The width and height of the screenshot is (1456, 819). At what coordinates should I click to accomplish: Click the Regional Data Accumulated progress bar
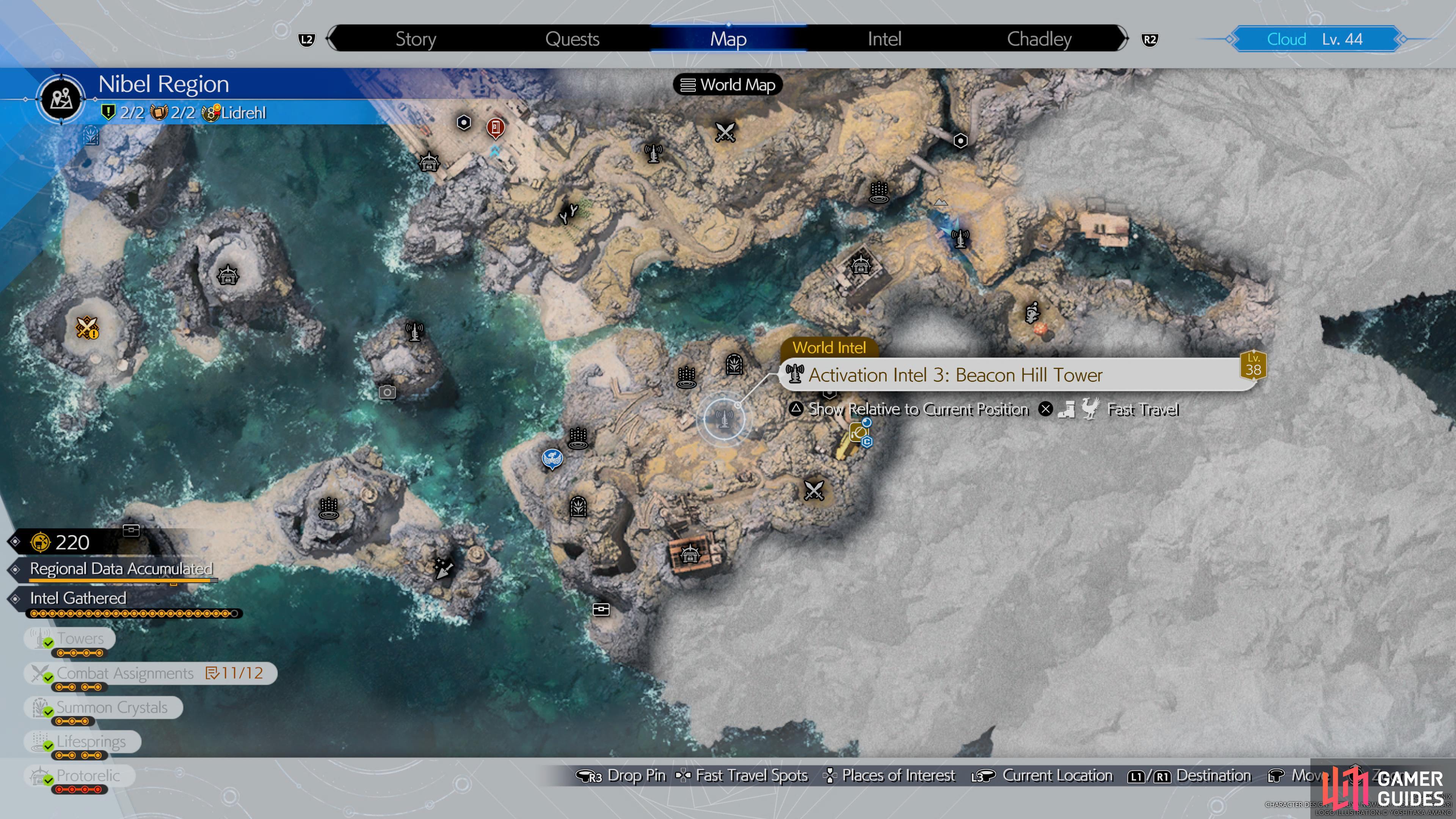[123, 581]
